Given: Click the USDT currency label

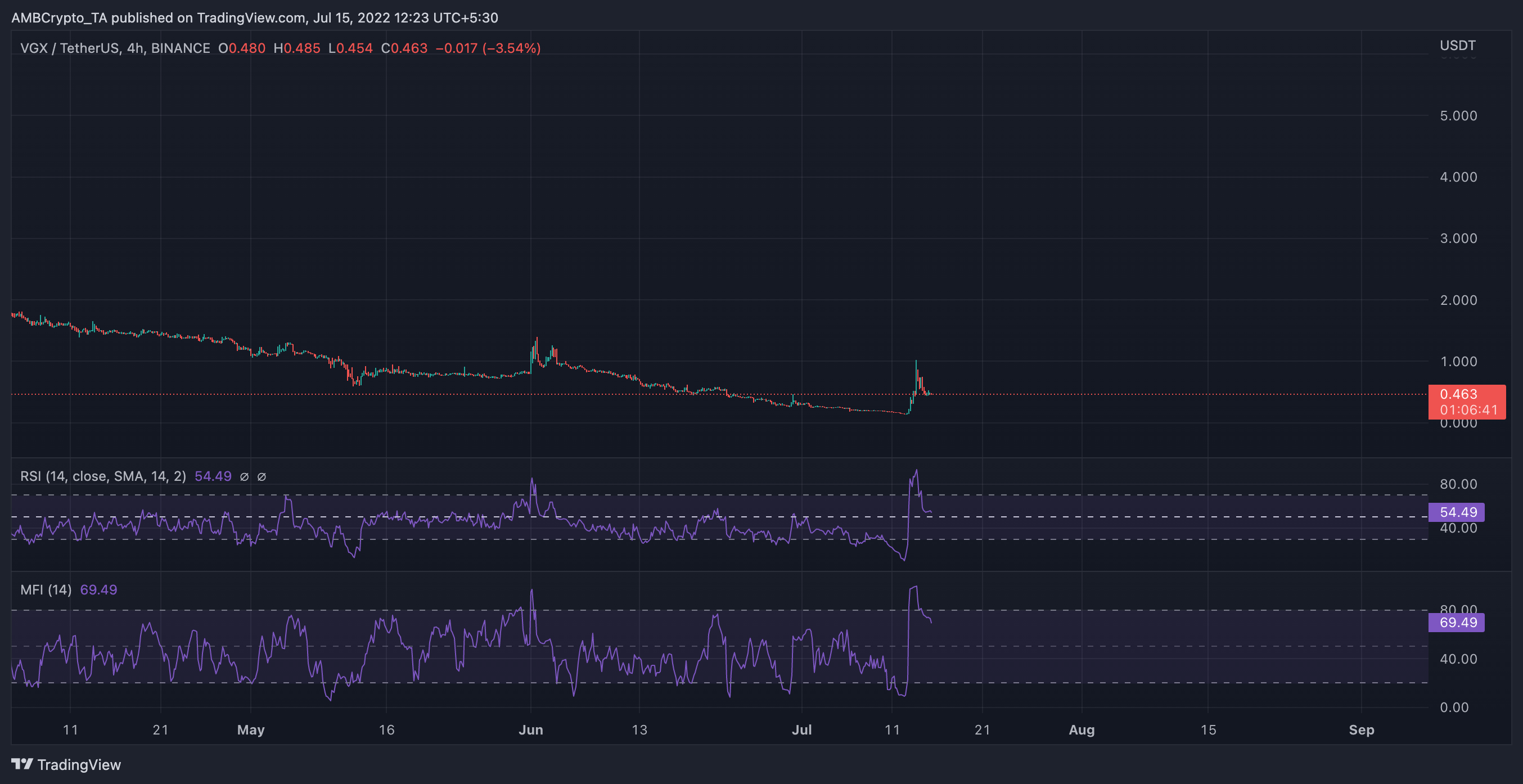Looking at the screenshot, I should point(1457,46).
